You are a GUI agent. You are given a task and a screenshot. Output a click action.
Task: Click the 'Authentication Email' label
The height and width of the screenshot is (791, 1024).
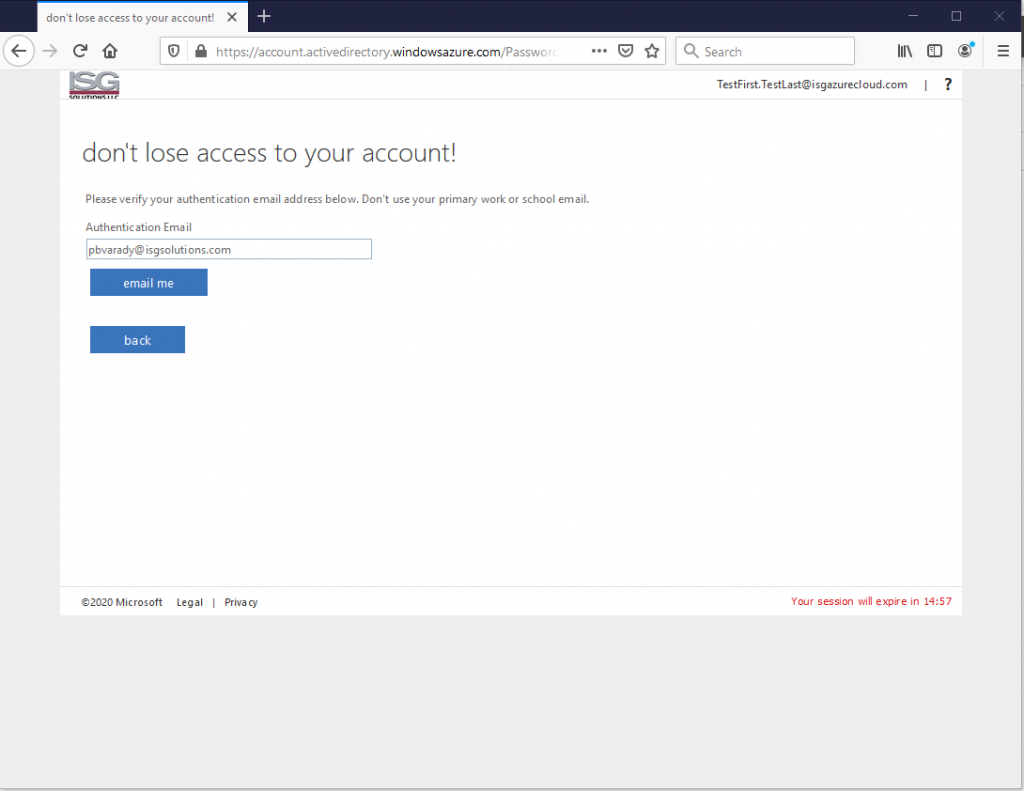coord(138,227)
